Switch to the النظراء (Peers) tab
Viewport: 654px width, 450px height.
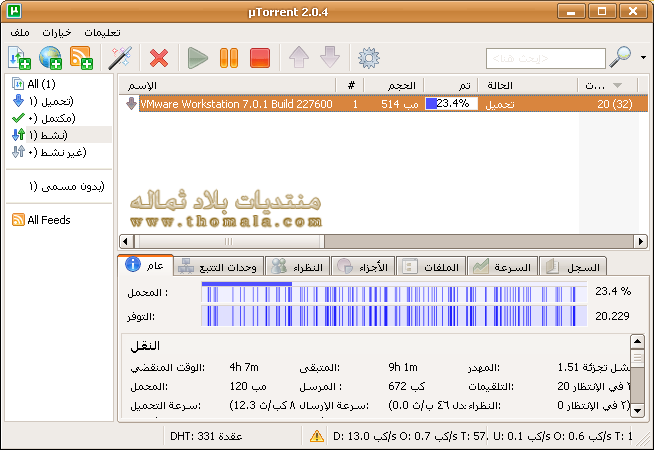tap(297, 266)
